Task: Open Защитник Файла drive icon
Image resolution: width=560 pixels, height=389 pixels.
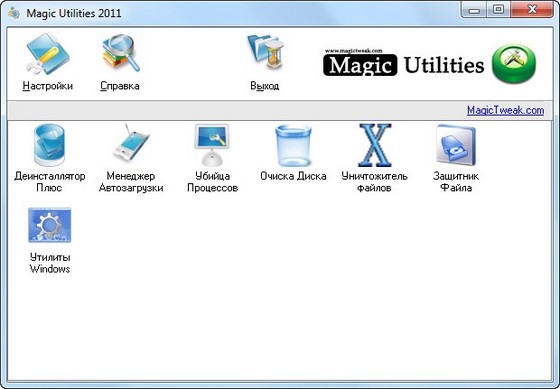Action: point(456,145)
